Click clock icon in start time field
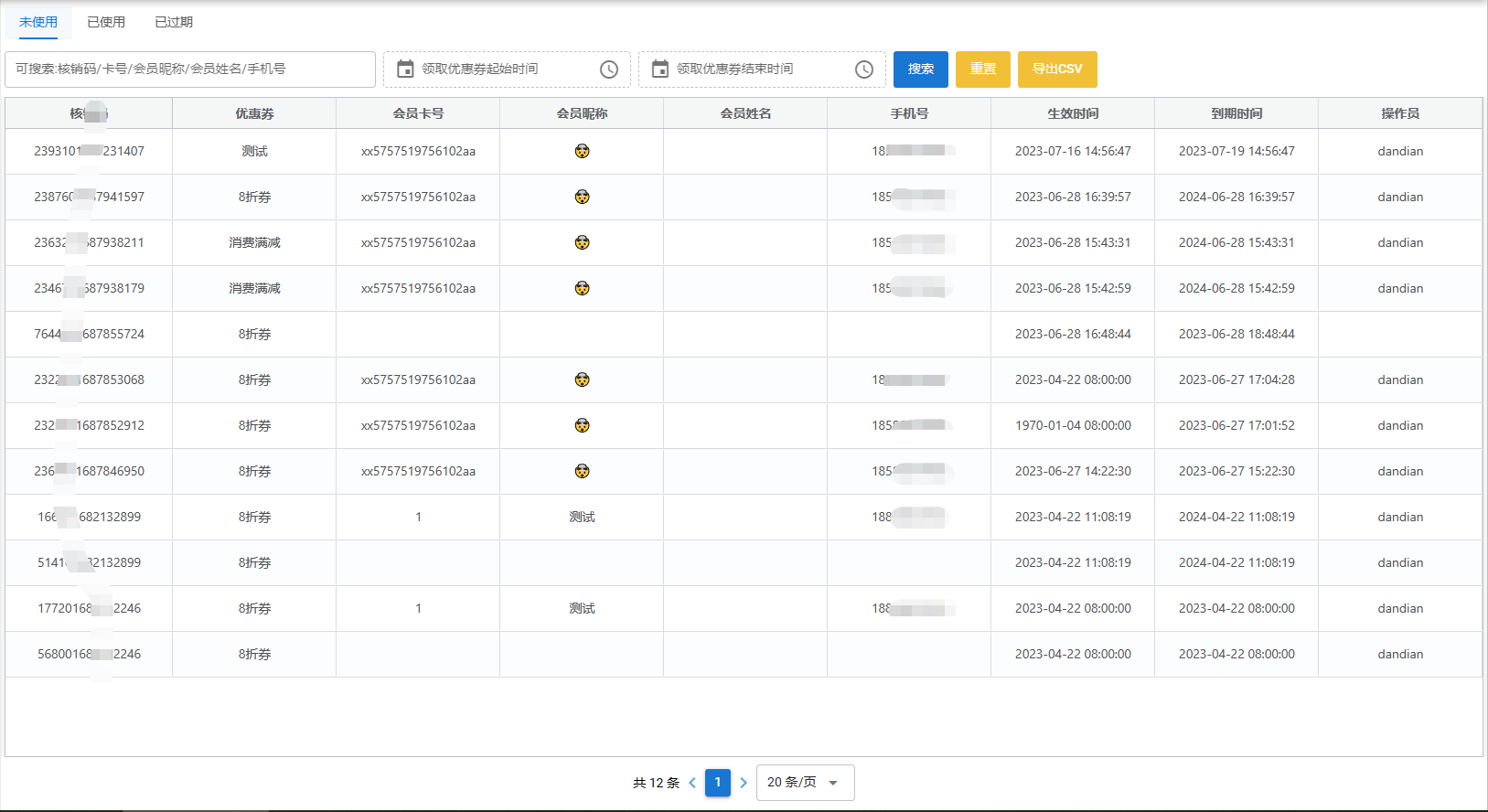 pos(609,69)
